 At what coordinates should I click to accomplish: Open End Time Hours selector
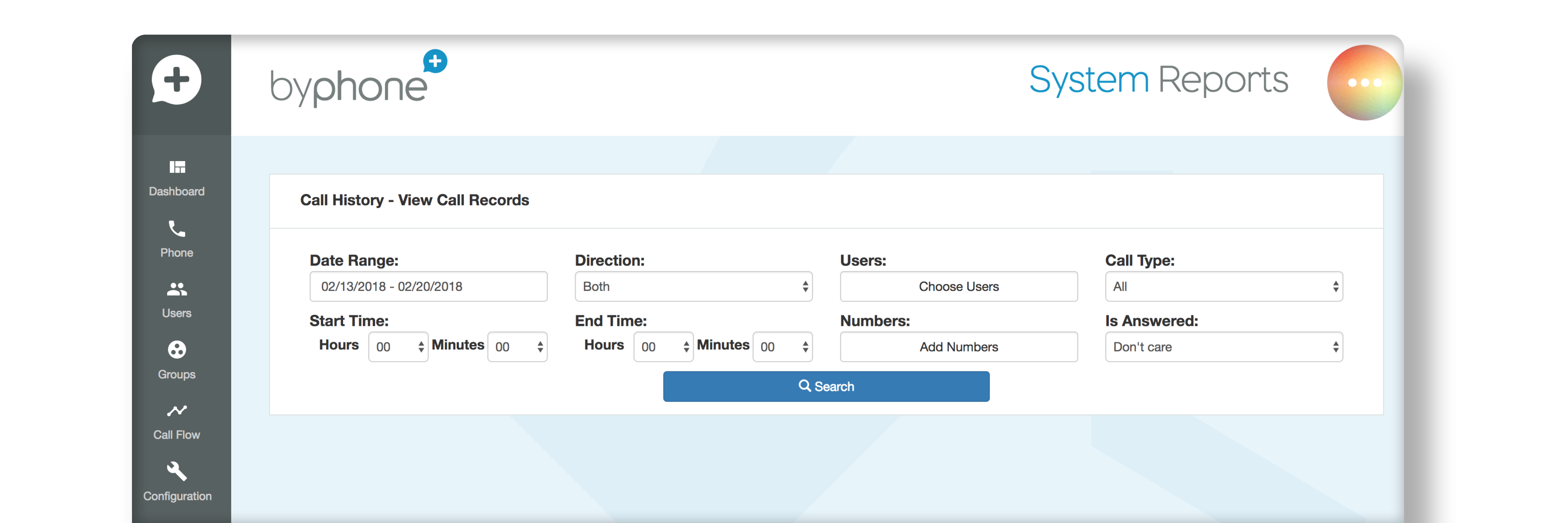663,347
